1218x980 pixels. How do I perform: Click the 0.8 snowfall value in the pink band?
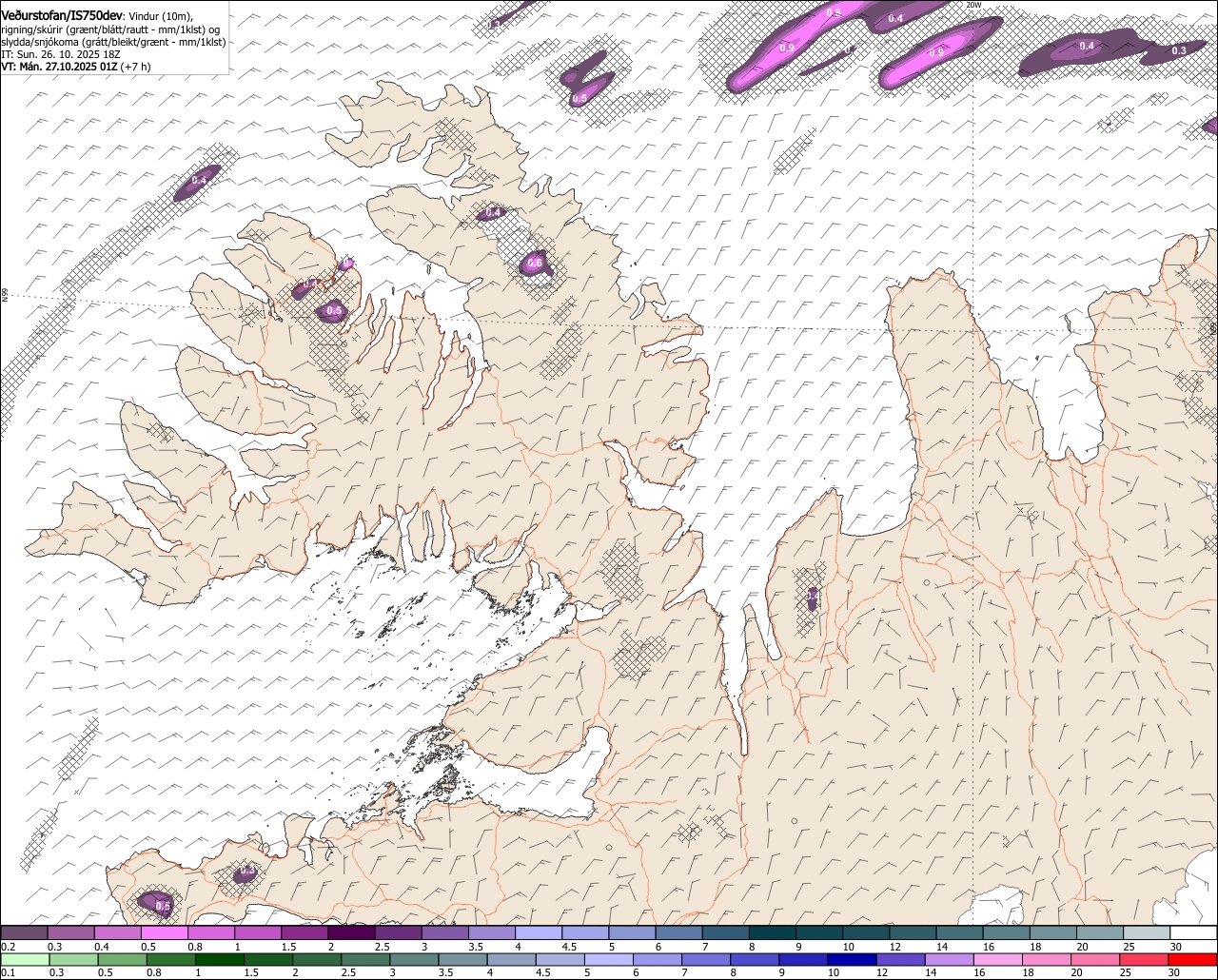tap(834, 12)
